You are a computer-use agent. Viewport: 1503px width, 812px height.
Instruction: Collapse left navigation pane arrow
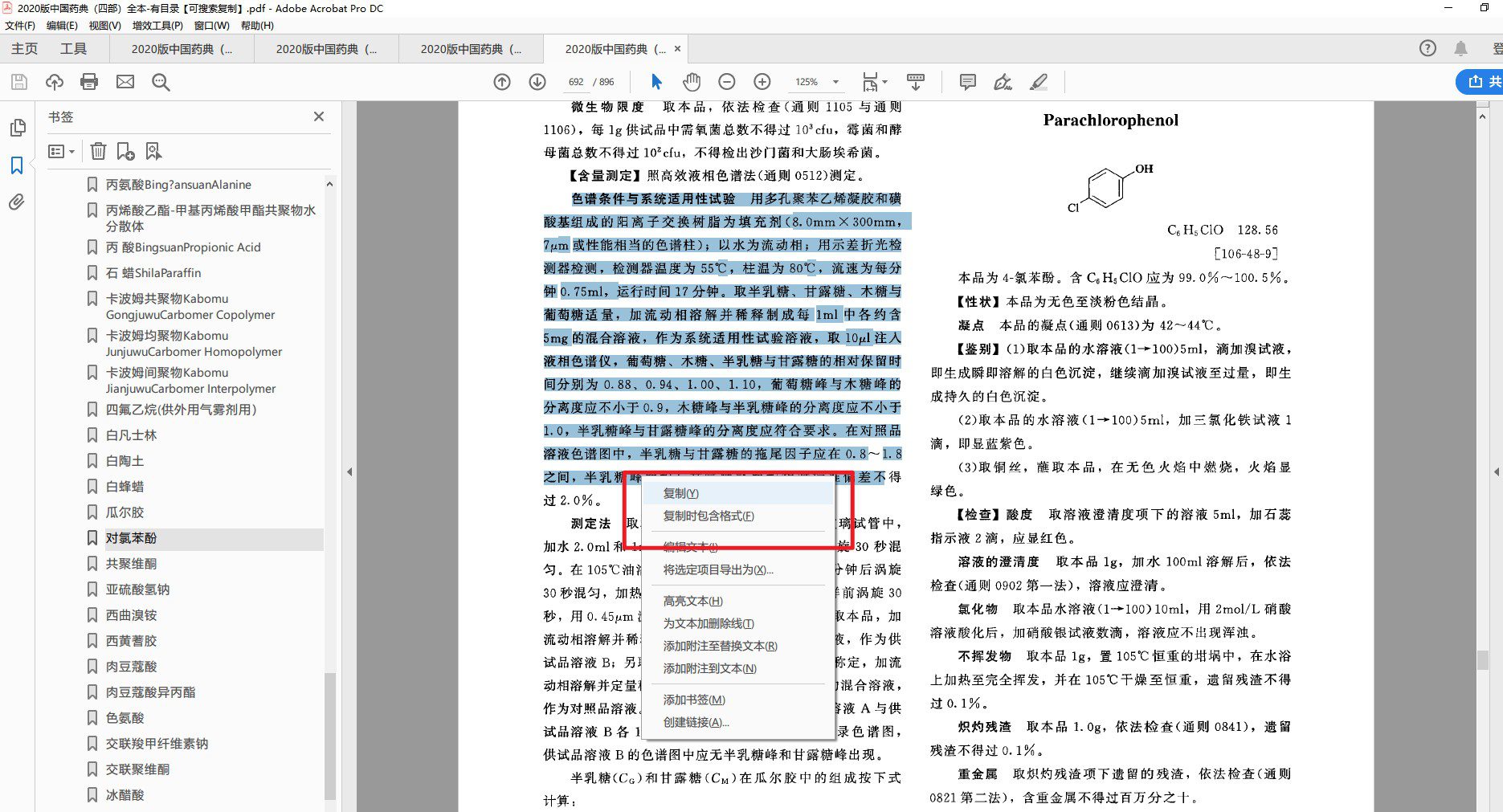[x=349, y=471]
